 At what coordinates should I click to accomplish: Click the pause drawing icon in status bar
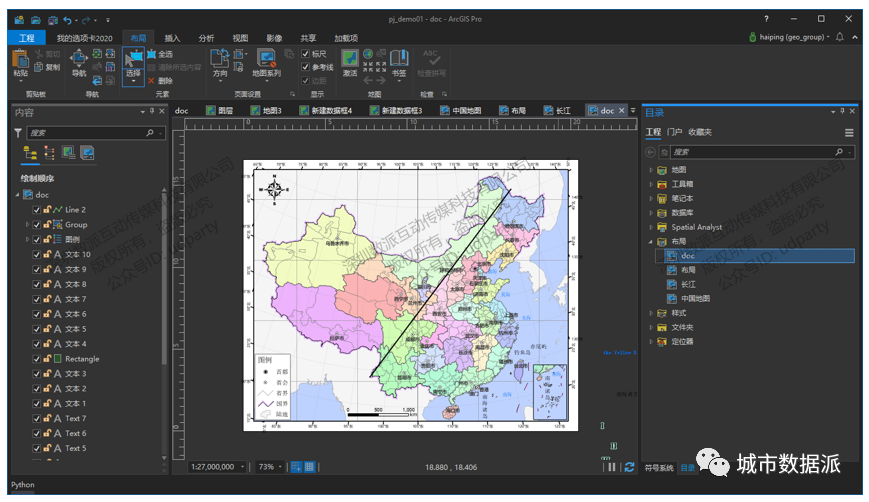(x=612, y=467)
